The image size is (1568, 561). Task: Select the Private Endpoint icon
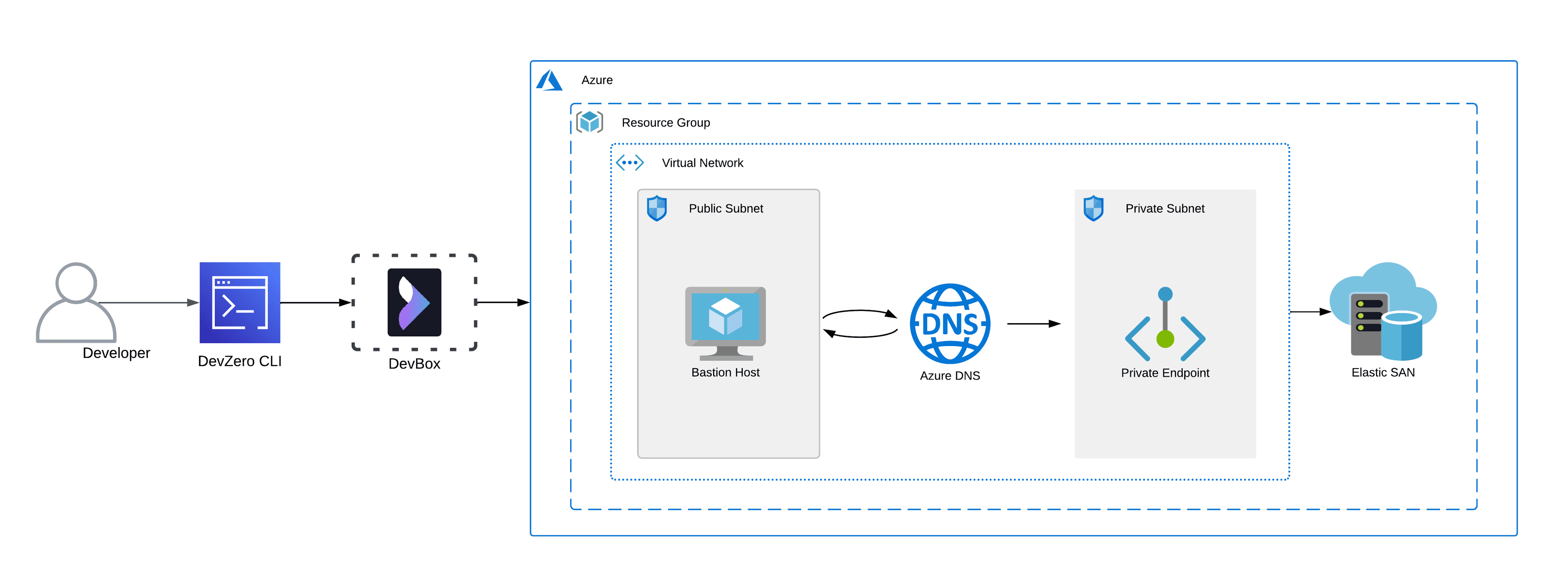1165,324
